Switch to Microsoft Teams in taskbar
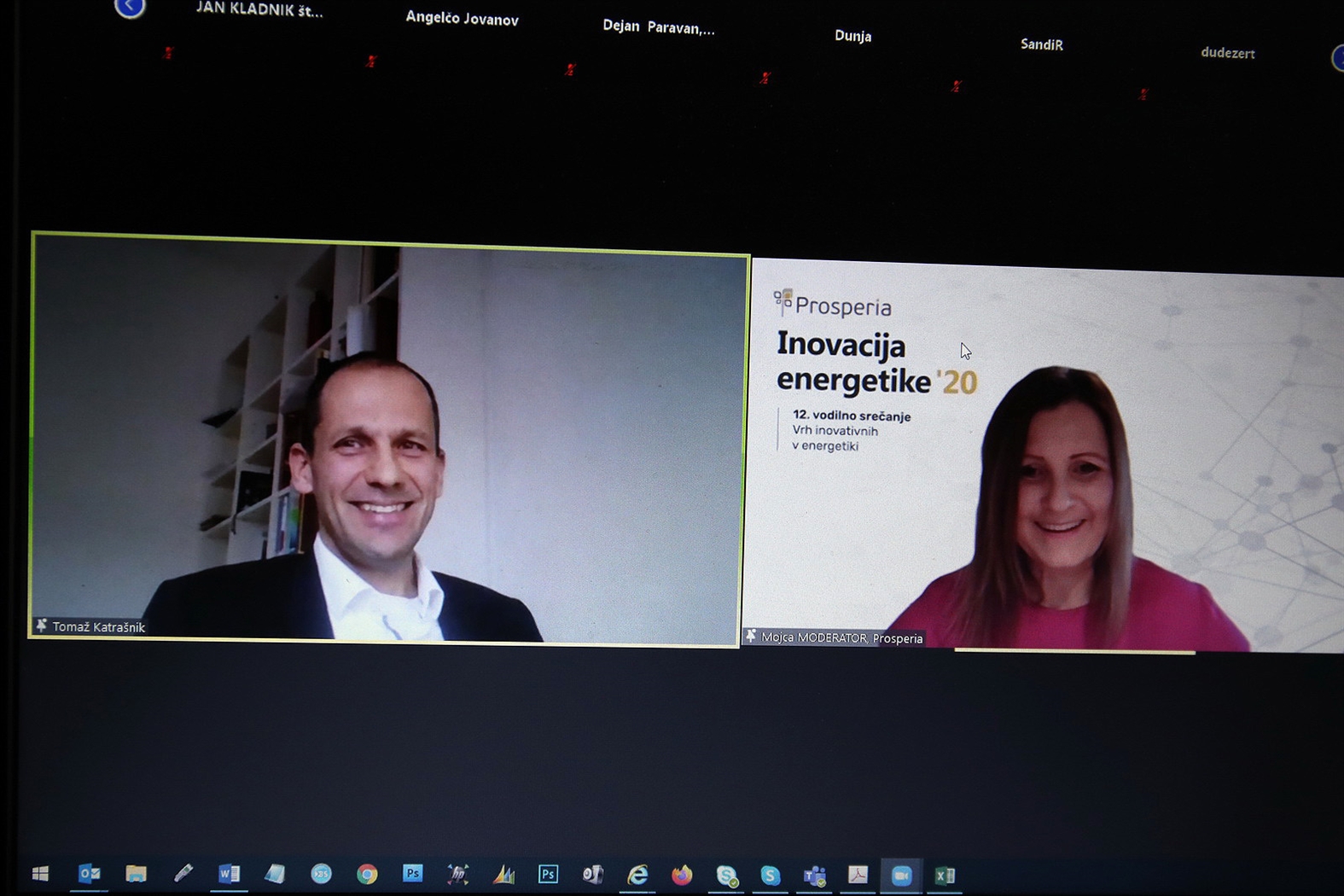This screenshot has height=896, width=1344. point(815,876)
